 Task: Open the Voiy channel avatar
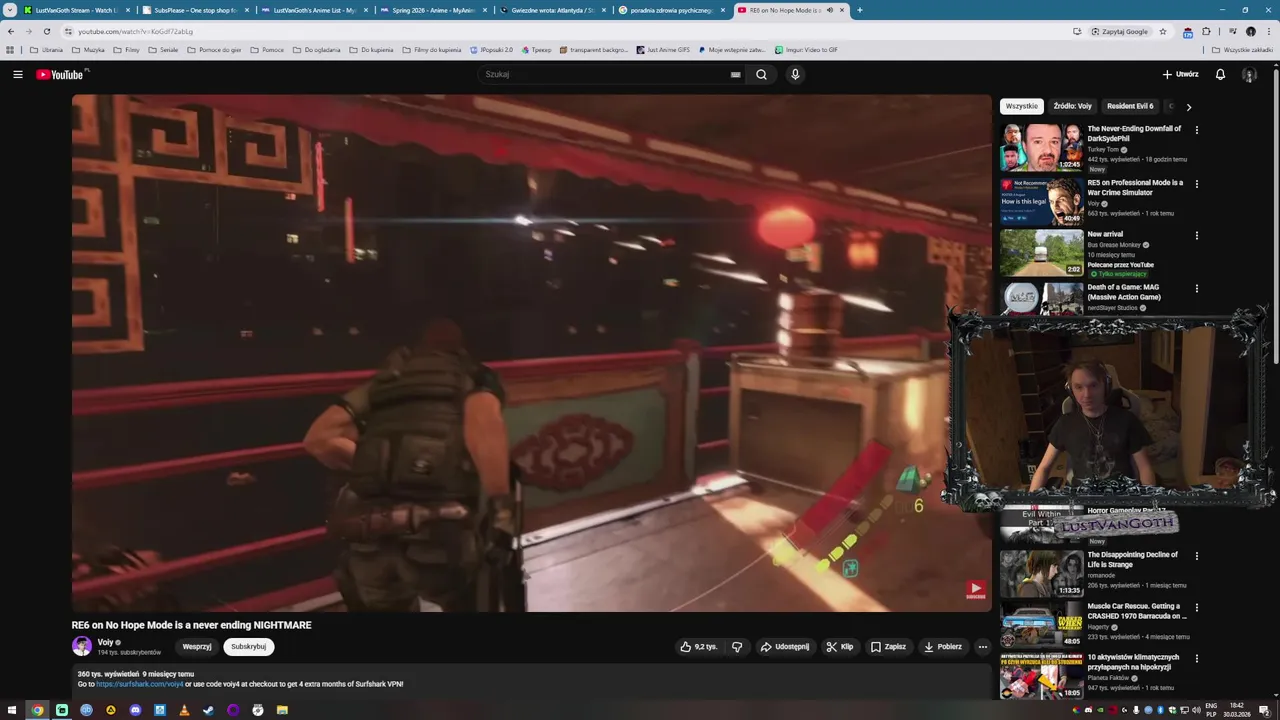click(82, 647)
